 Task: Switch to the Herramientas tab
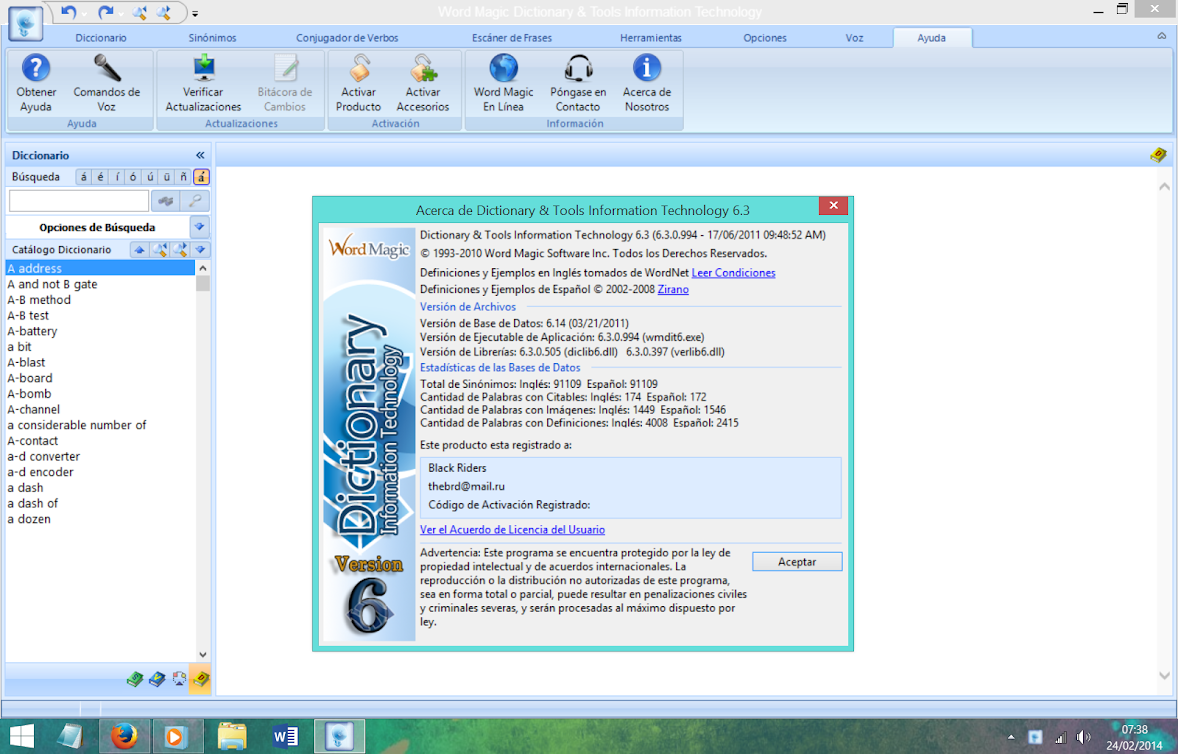(651, 38)
